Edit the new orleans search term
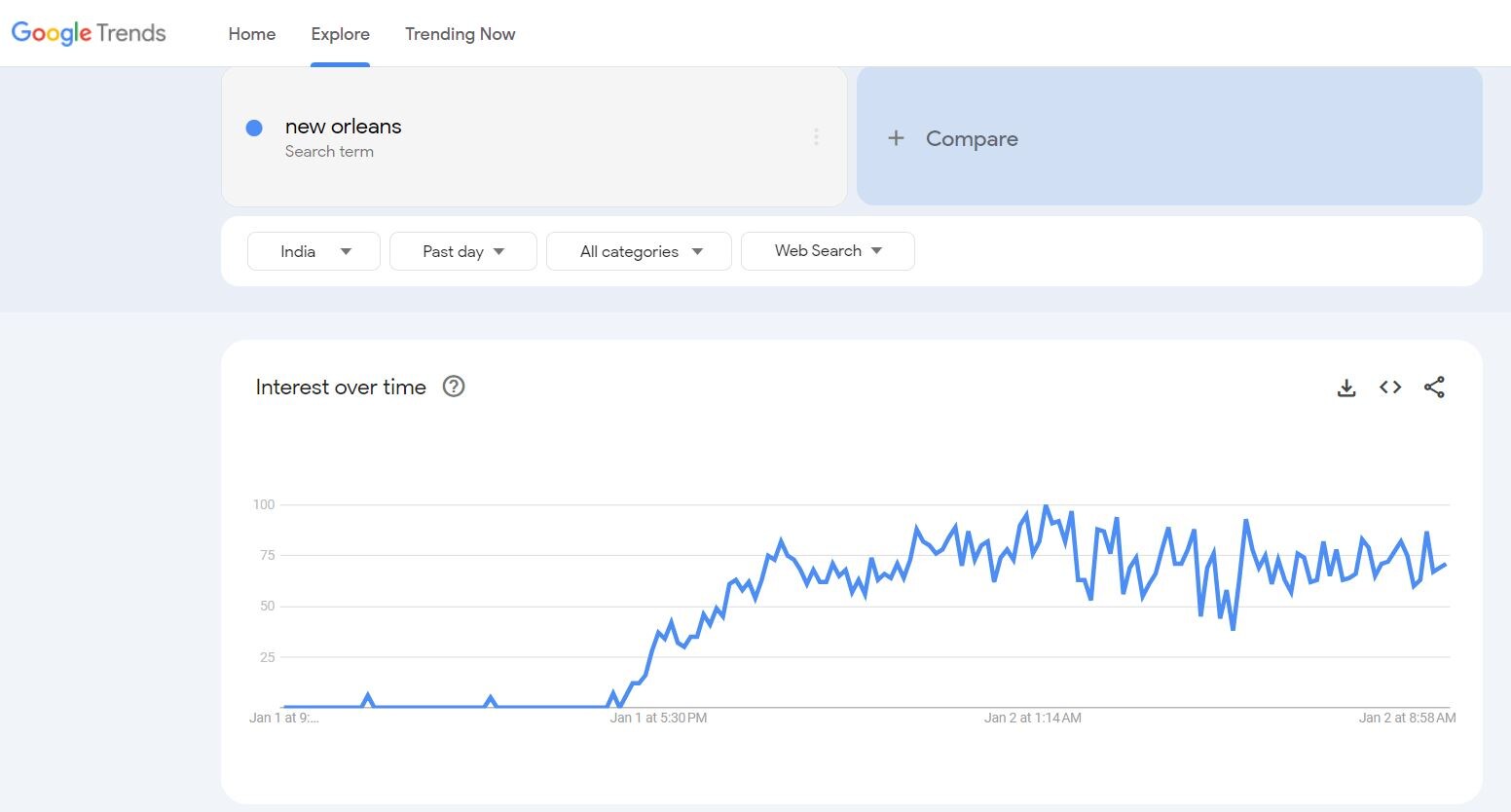 343,127
